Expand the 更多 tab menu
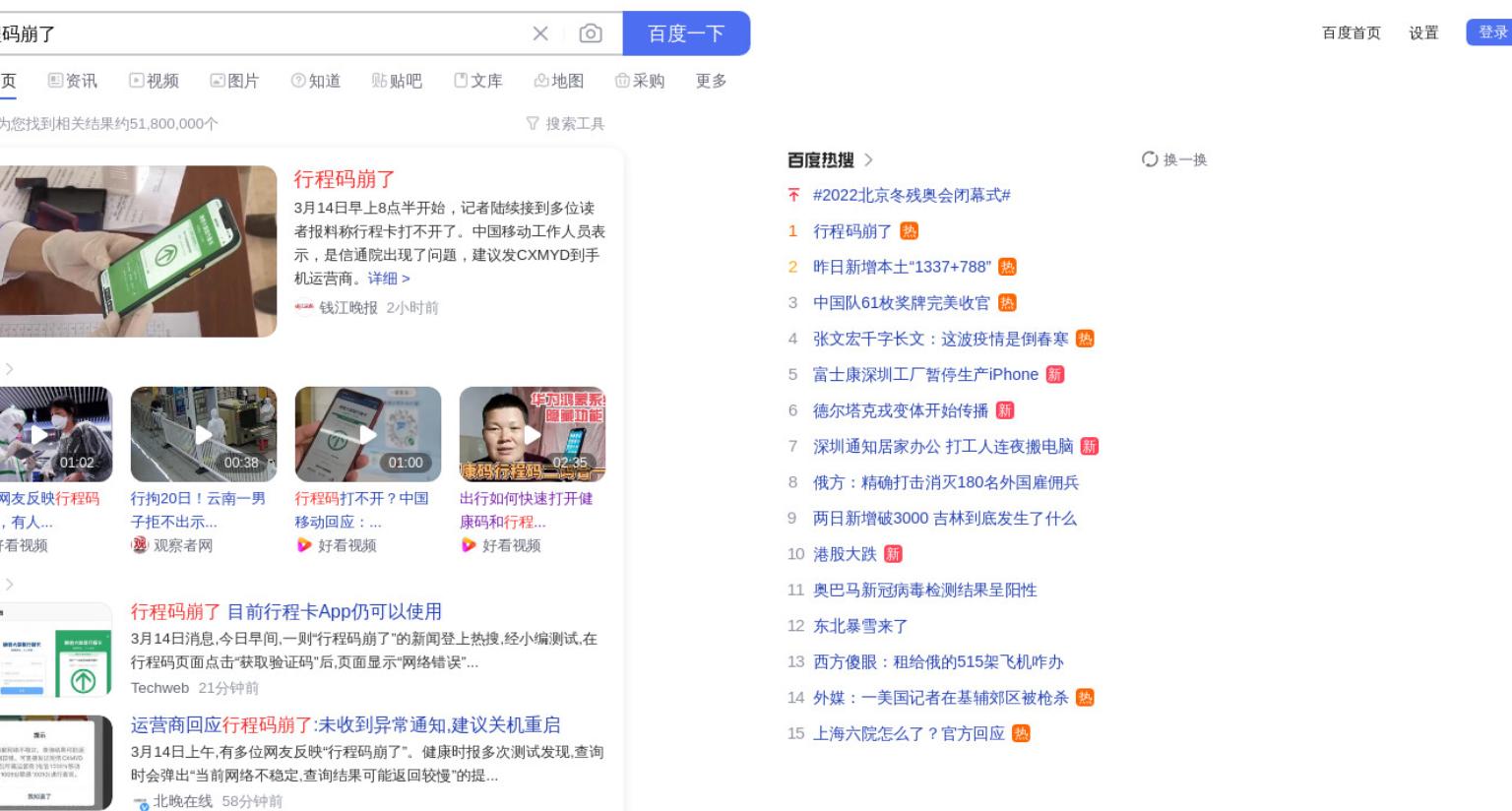Screen dimensions: 1512x811 (x=711, y=81)
